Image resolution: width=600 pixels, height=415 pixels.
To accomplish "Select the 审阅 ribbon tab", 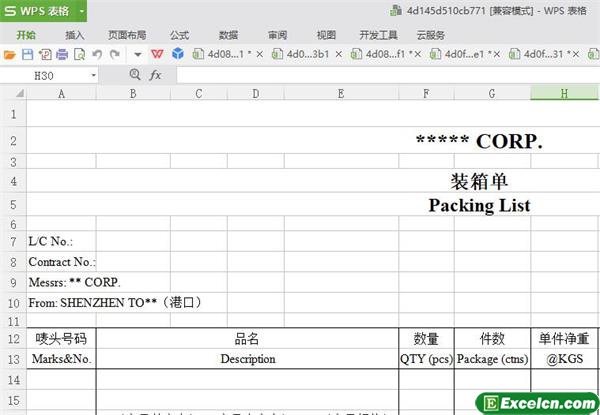I will pyautogui.click(x=277, y=36).
